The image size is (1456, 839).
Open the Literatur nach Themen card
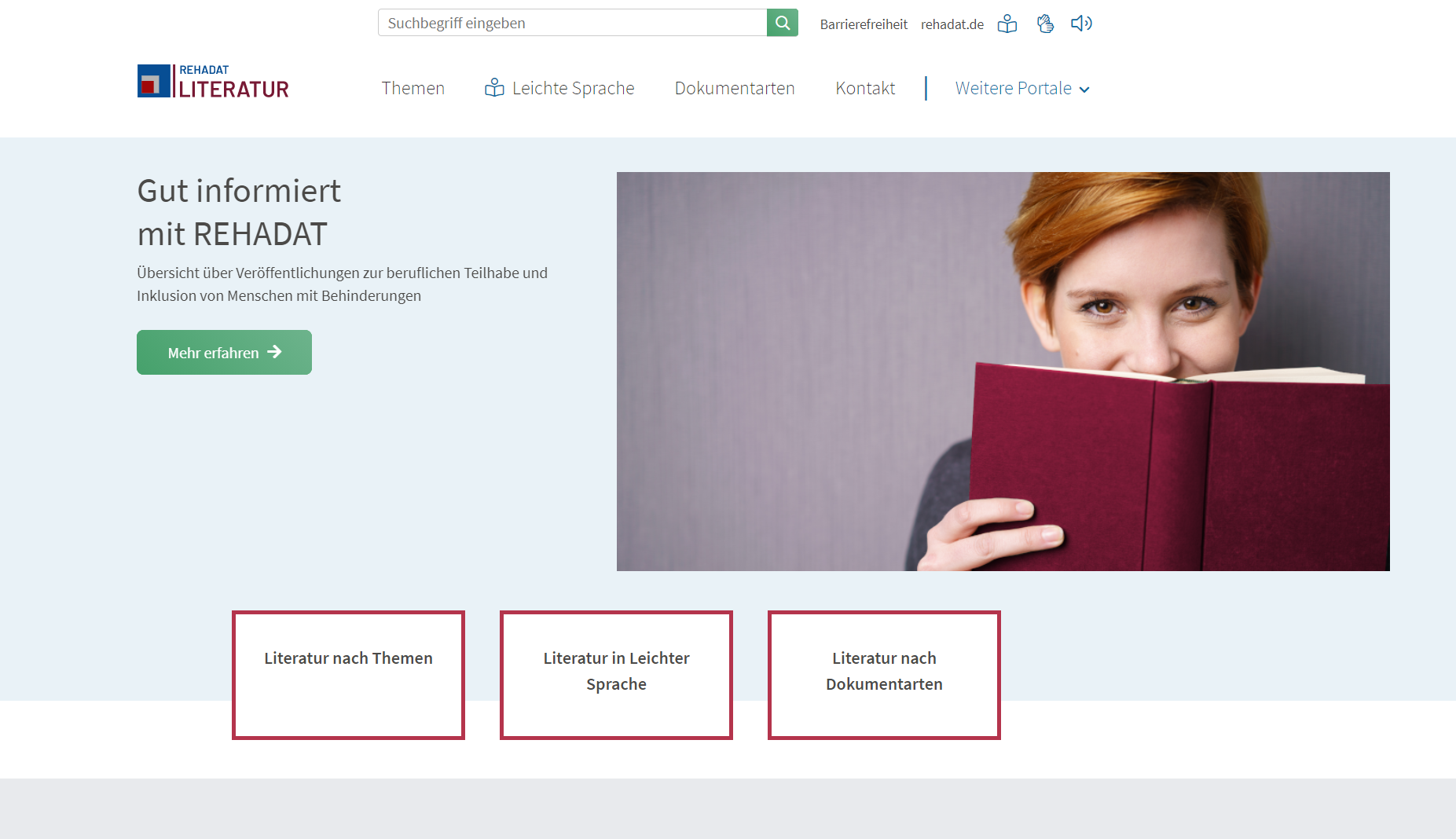click(x=348, y=675)
